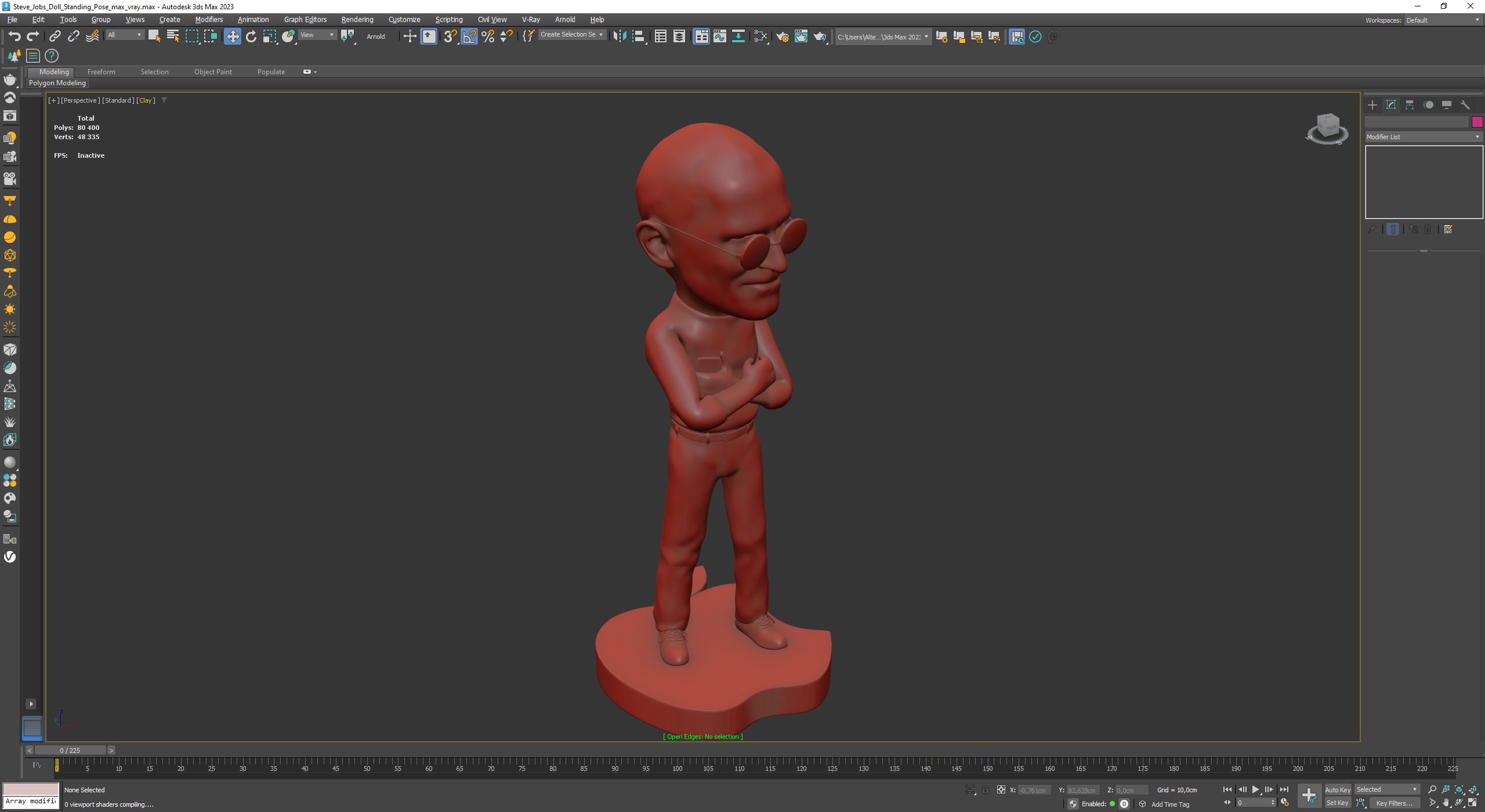The image size is (1485, 812).
Task: Expand the left toolbar flyout arrow
Action: point(31,704)
